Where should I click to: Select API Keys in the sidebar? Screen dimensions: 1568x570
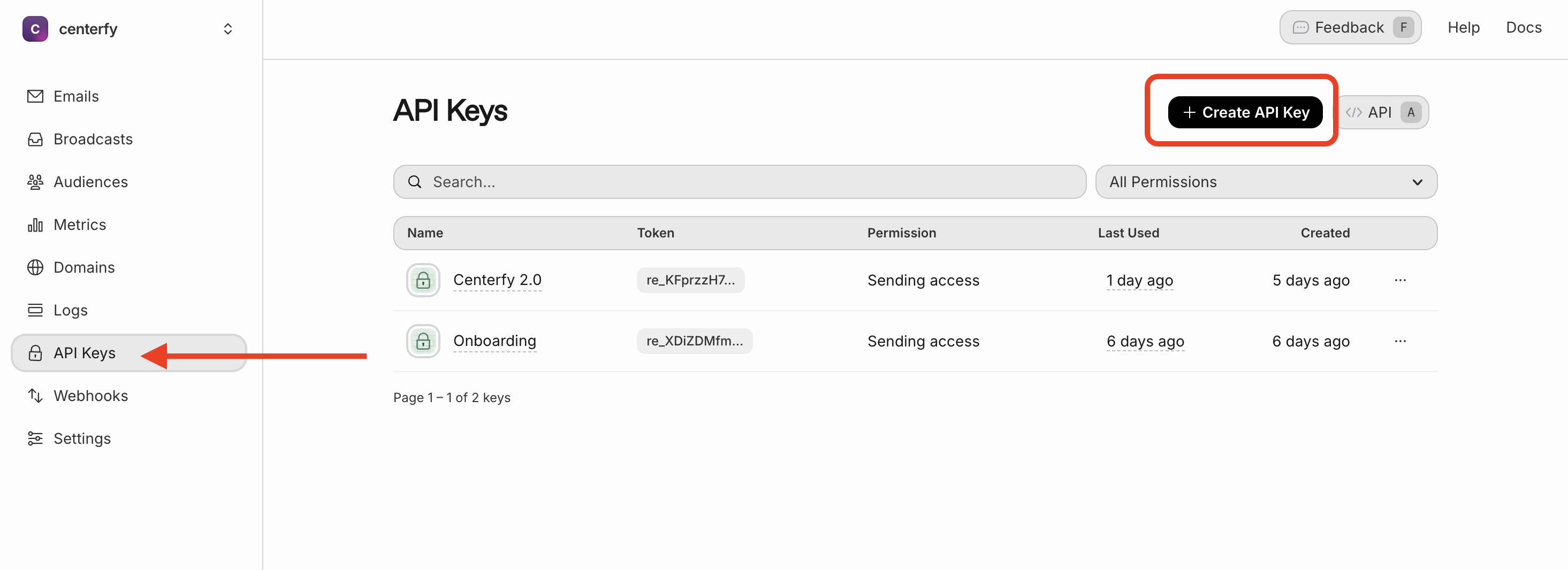[85, 353]
